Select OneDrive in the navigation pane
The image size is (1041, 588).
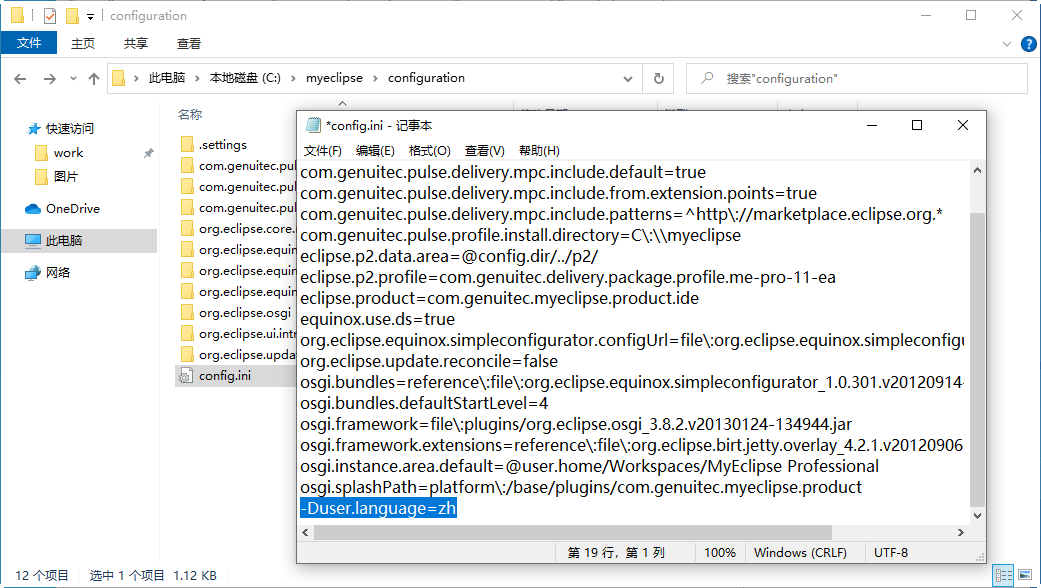pos(72,209)
